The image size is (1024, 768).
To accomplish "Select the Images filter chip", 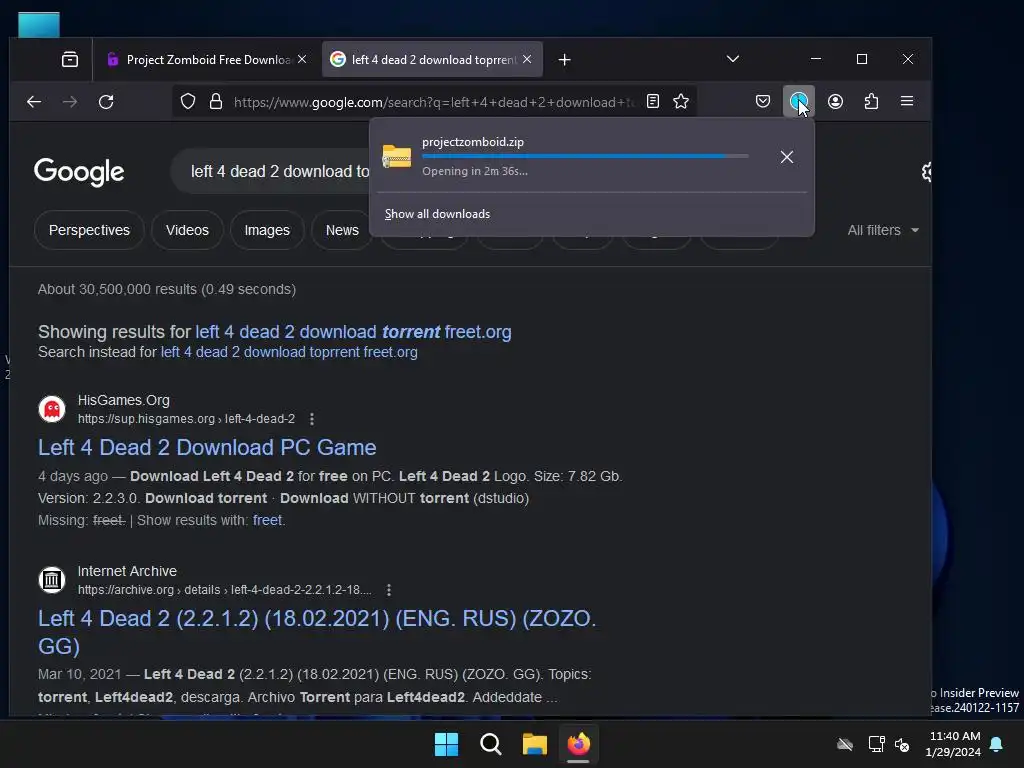I will click(x=267, y=230).
